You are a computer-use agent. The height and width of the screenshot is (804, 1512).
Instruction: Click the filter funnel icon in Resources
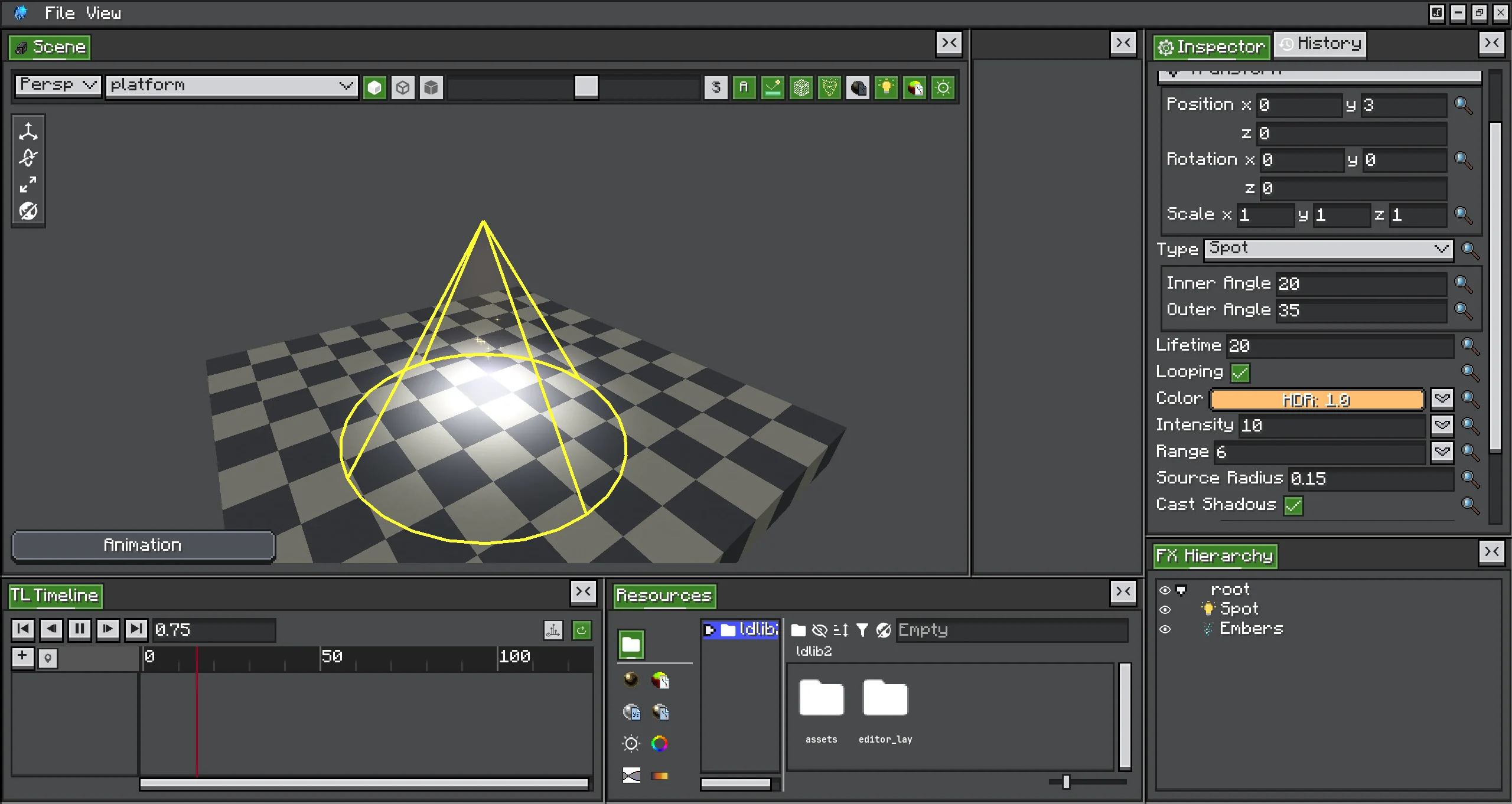coord(862,630)
